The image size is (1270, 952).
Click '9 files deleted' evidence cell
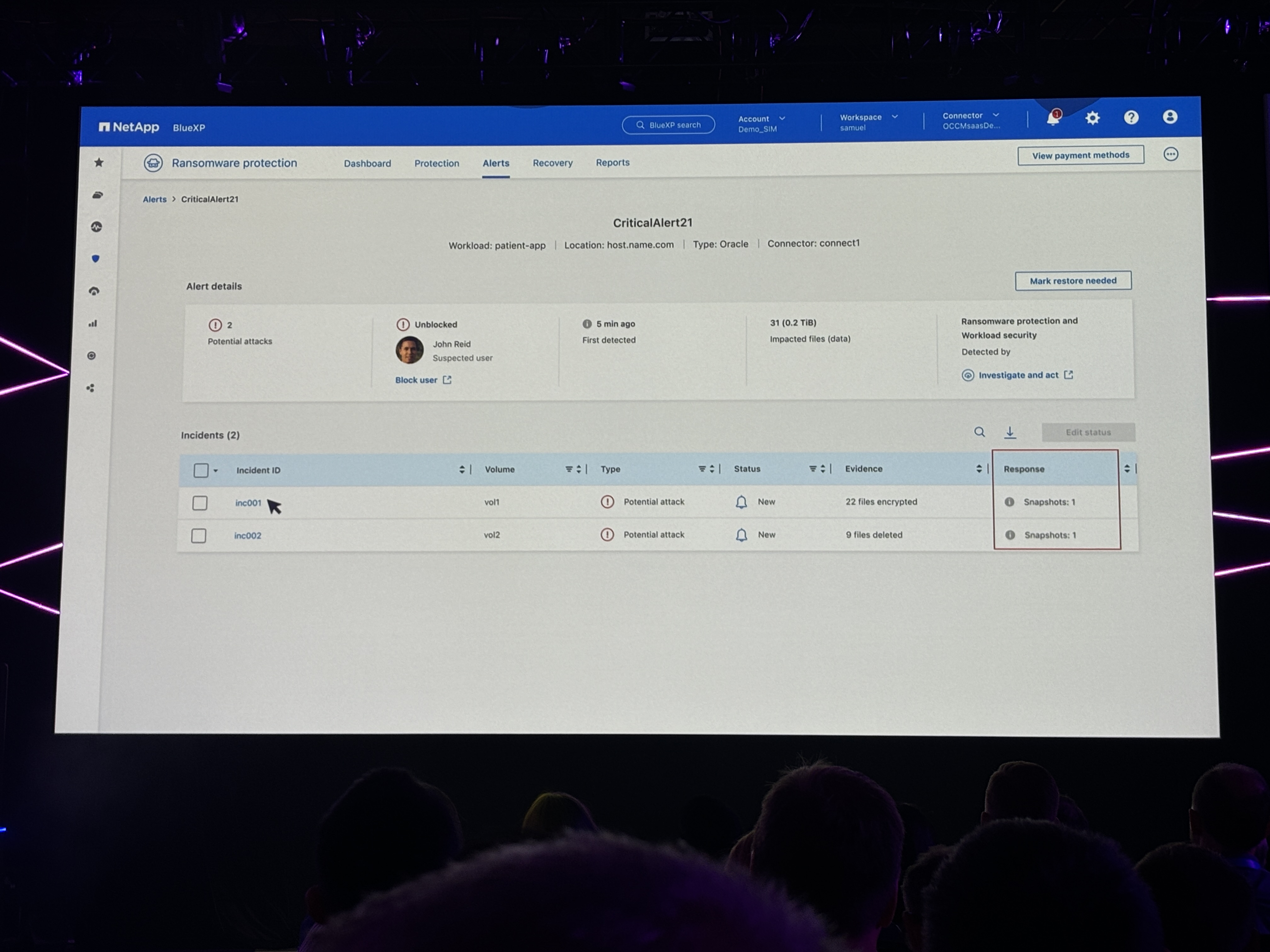pyautogui.click(x=874, y=535)
